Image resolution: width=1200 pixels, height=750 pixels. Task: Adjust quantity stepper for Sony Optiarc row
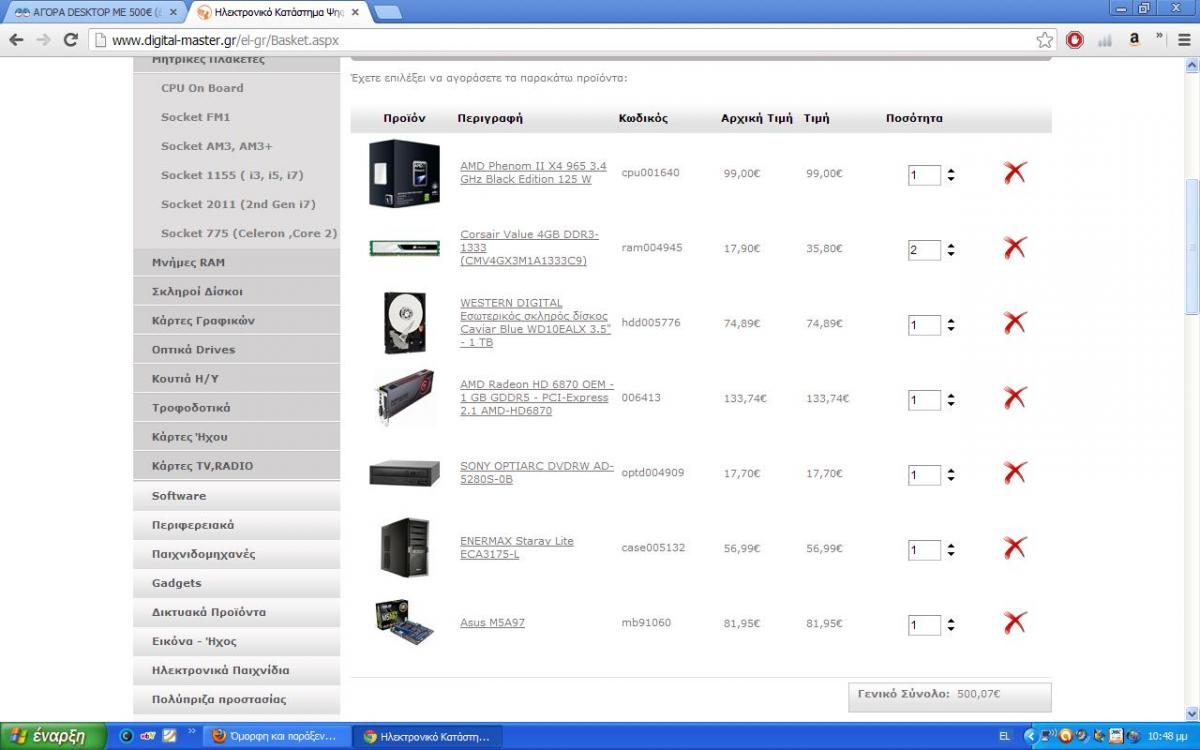(951, 475)
